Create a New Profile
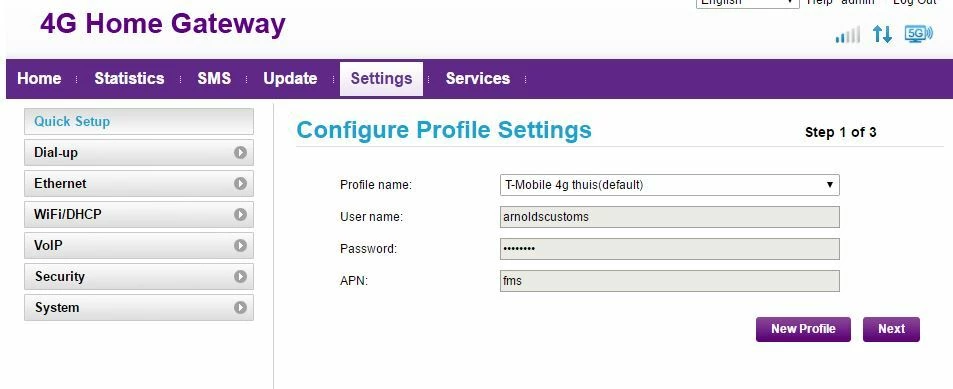Image resolution: width=953 pixels, height=389 pixels. click(x=803, y=329)
